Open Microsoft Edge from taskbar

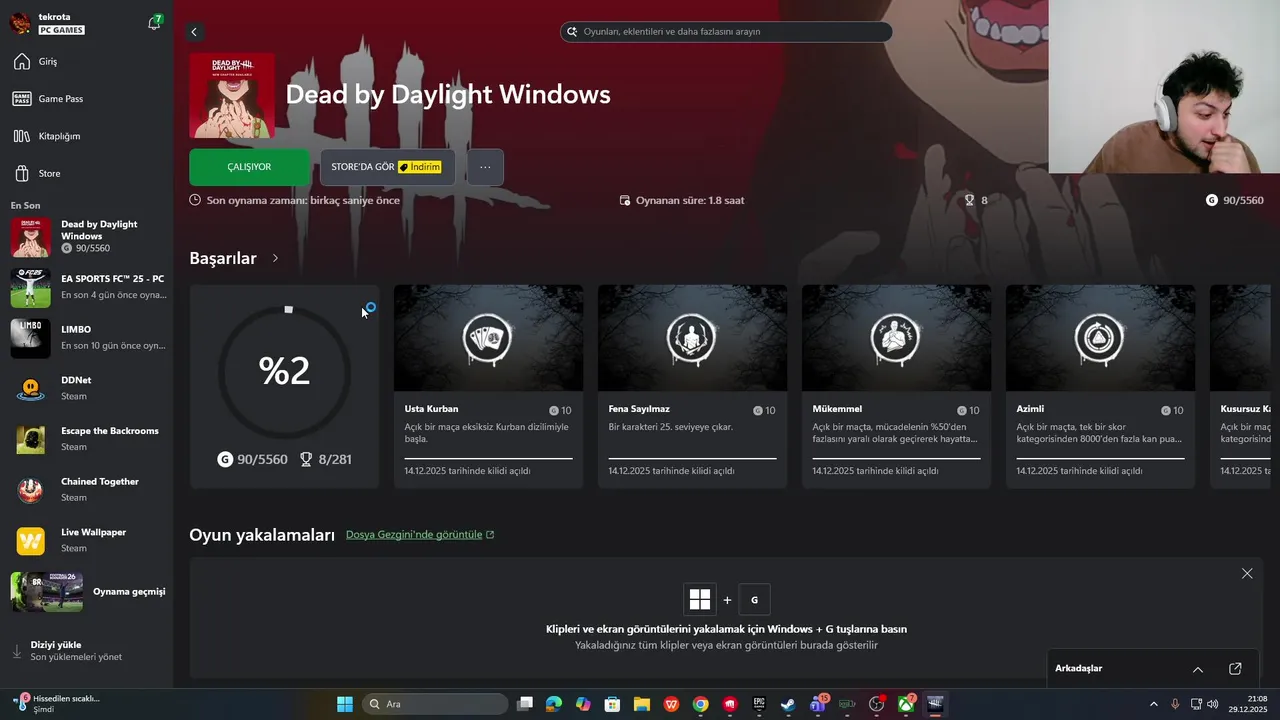(554, 704)
